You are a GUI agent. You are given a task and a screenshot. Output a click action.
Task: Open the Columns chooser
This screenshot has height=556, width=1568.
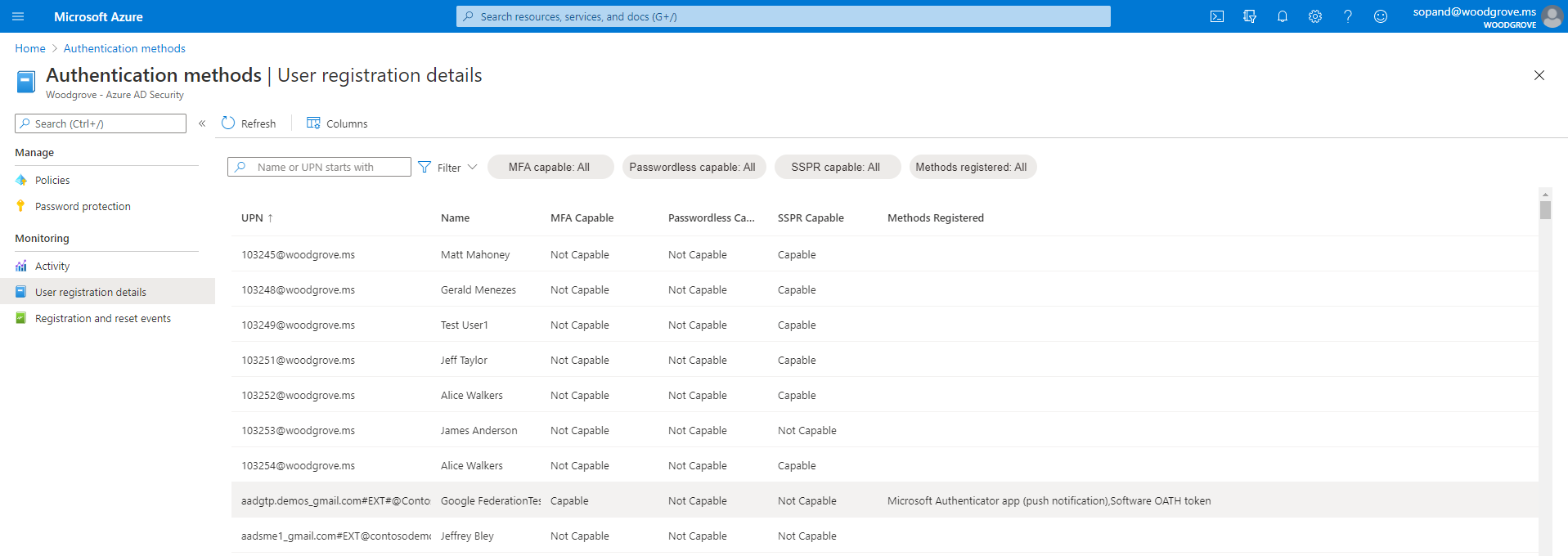click(337, 123)
